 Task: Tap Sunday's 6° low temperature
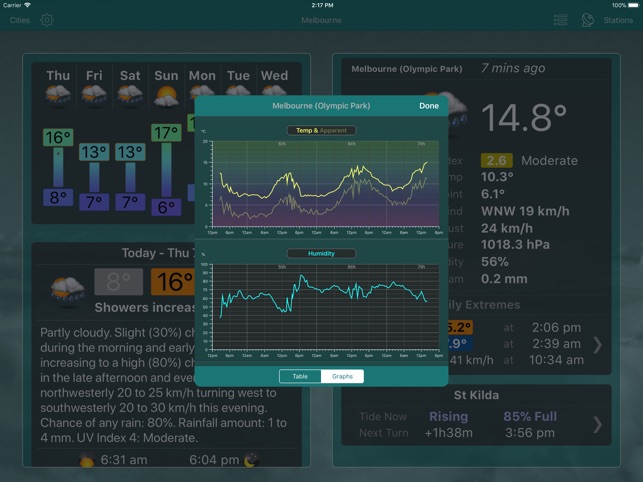(x=166, y=207)
